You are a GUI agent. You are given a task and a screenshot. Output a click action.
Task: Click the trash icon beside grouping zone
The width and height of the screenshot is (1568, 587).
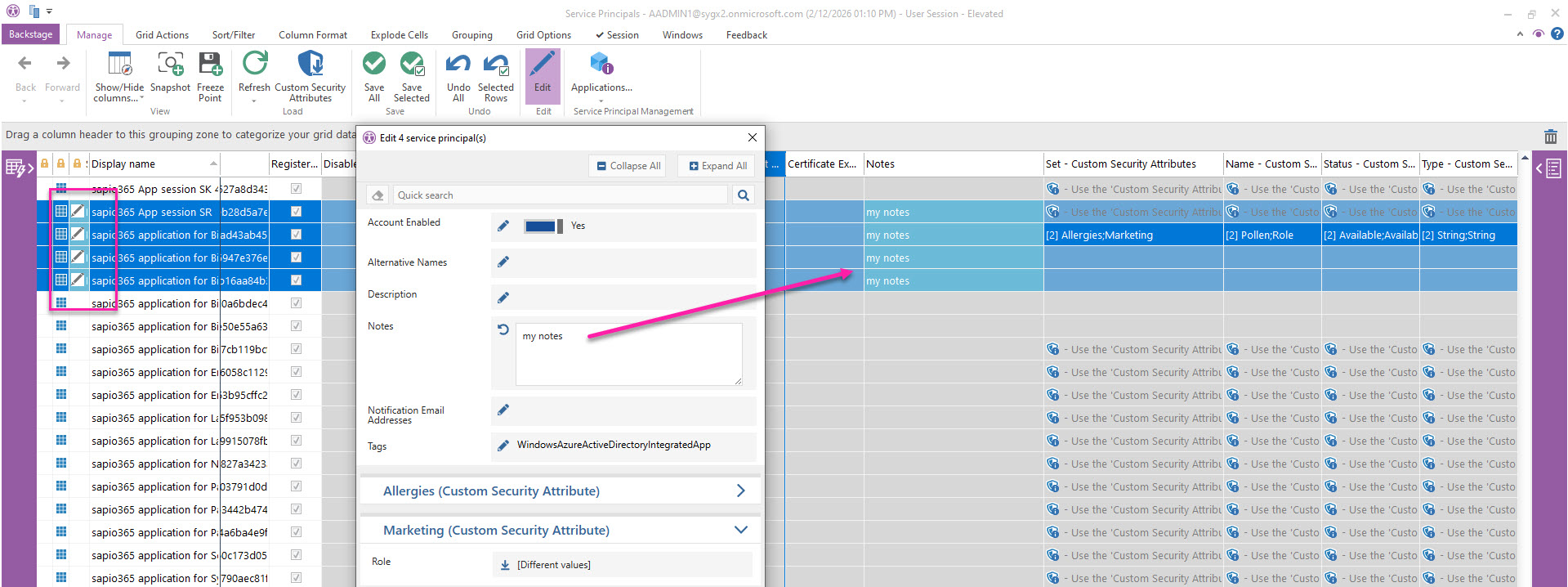coord(1550,137)
